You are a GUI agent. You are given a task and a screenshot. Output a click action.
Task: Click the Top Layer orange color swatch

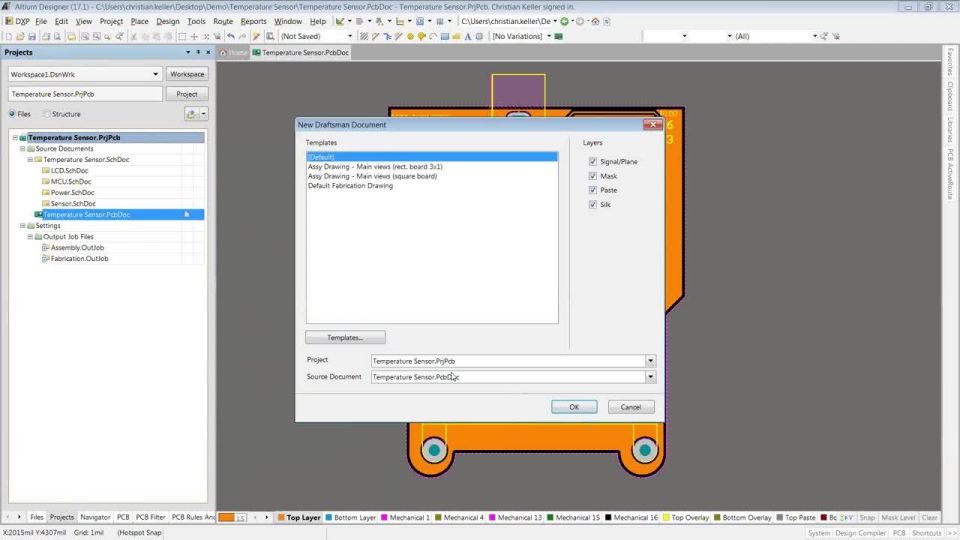281,517
